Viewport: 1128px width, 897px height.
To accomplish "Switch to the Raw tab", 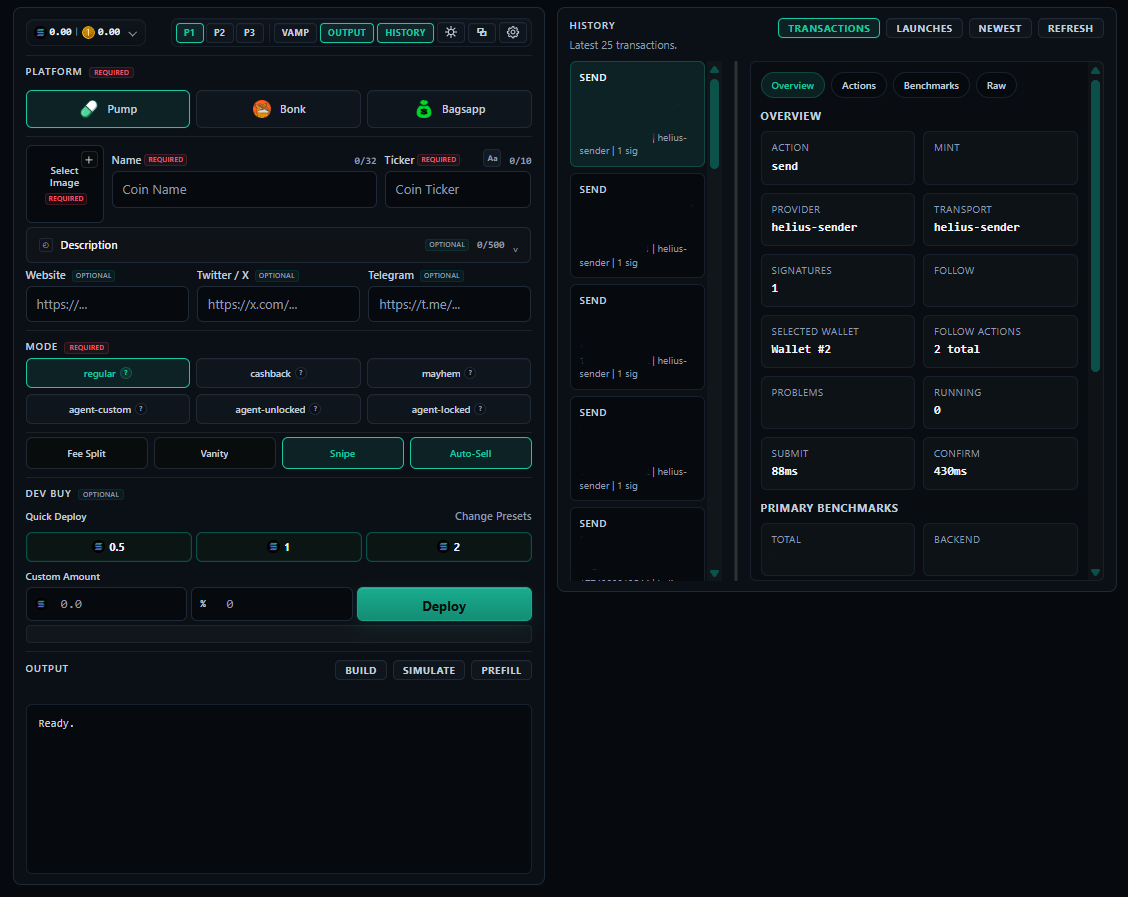I will [996, 86].
